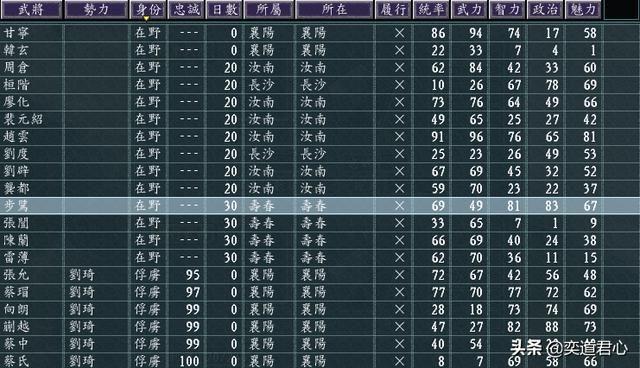Sort by the 身份 column header
The image size is (640, 368).
click(x=147, y=9)
